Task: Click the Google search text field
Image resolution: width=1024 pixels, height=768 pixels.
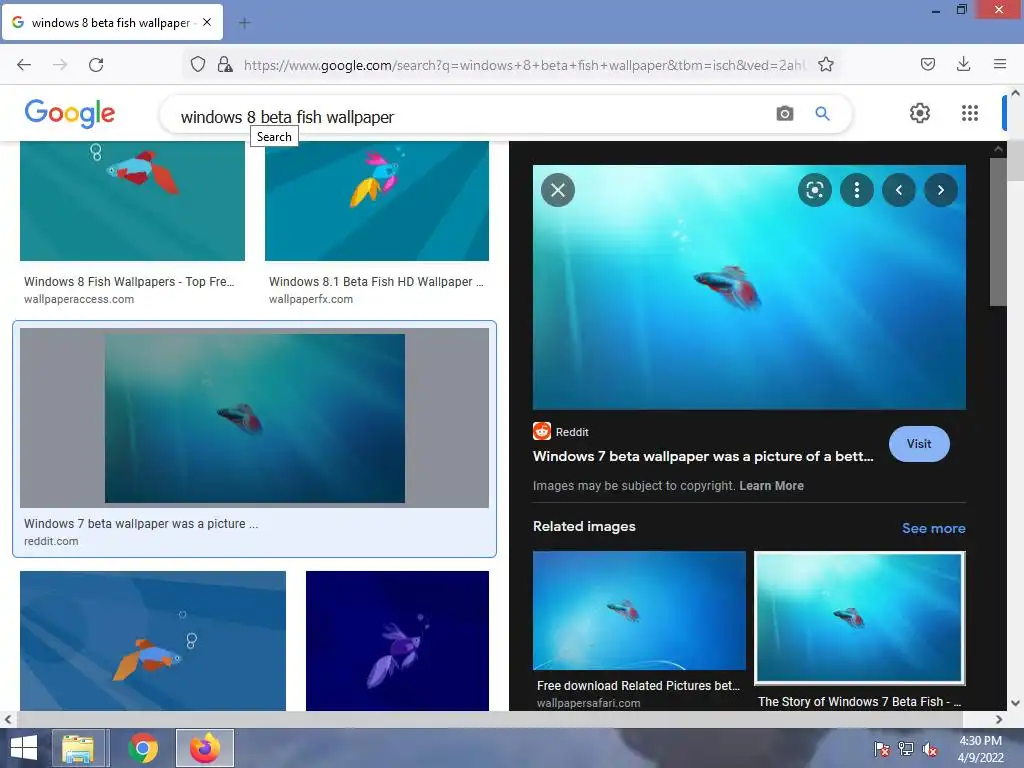Action: point(470,117)
